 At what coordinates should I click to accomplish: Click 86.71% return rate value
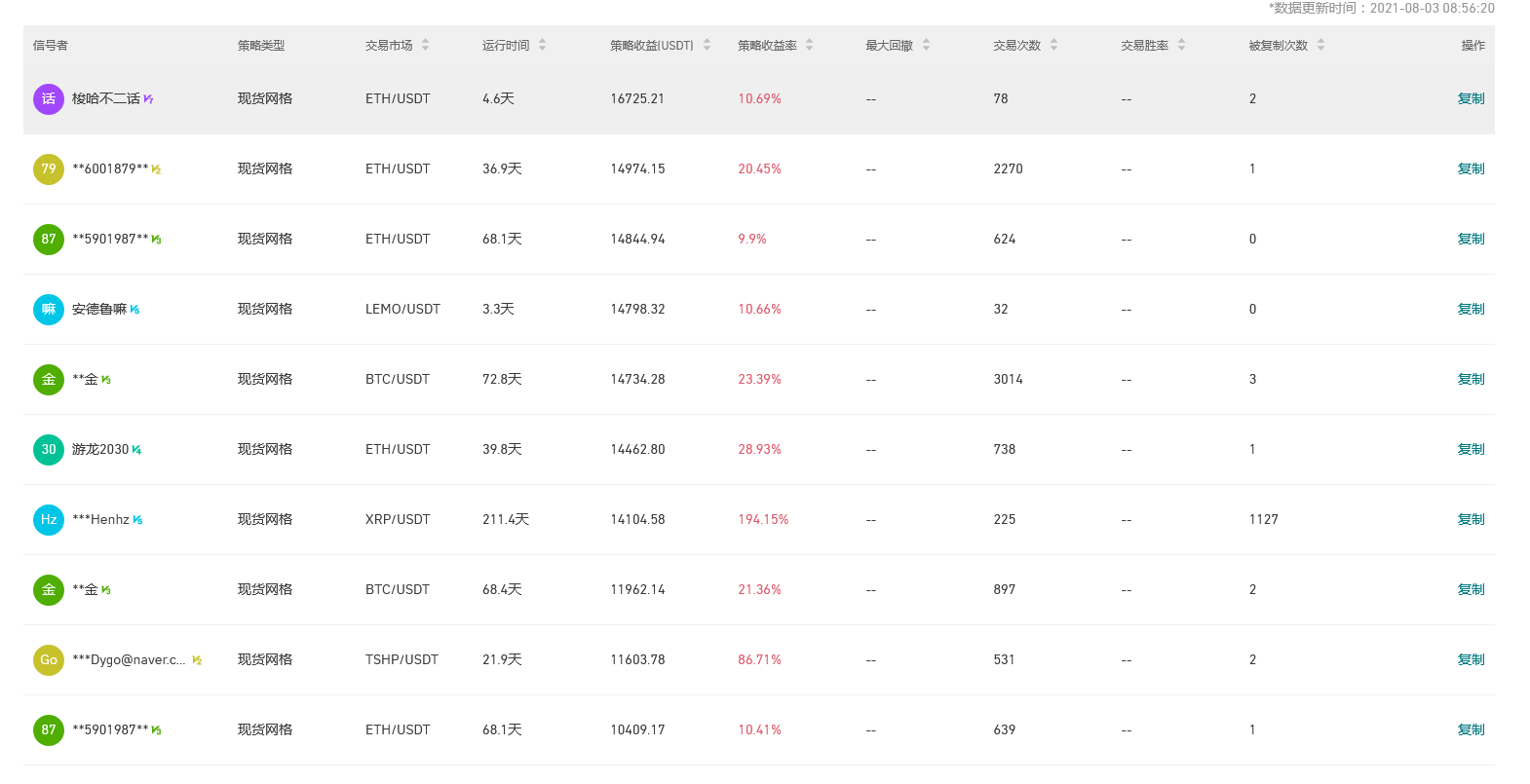(759, 660)
